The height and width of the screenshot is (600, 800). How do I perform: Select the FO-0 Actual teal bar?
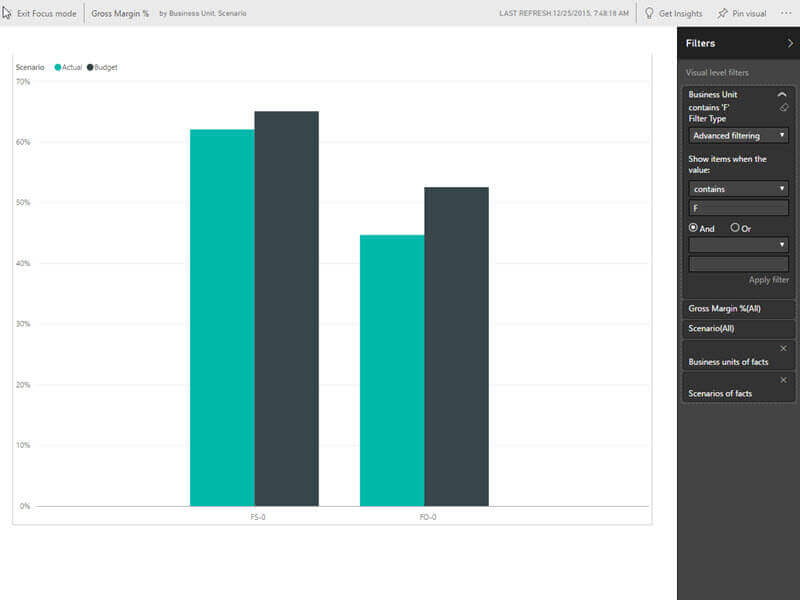(x=392, y=370)
